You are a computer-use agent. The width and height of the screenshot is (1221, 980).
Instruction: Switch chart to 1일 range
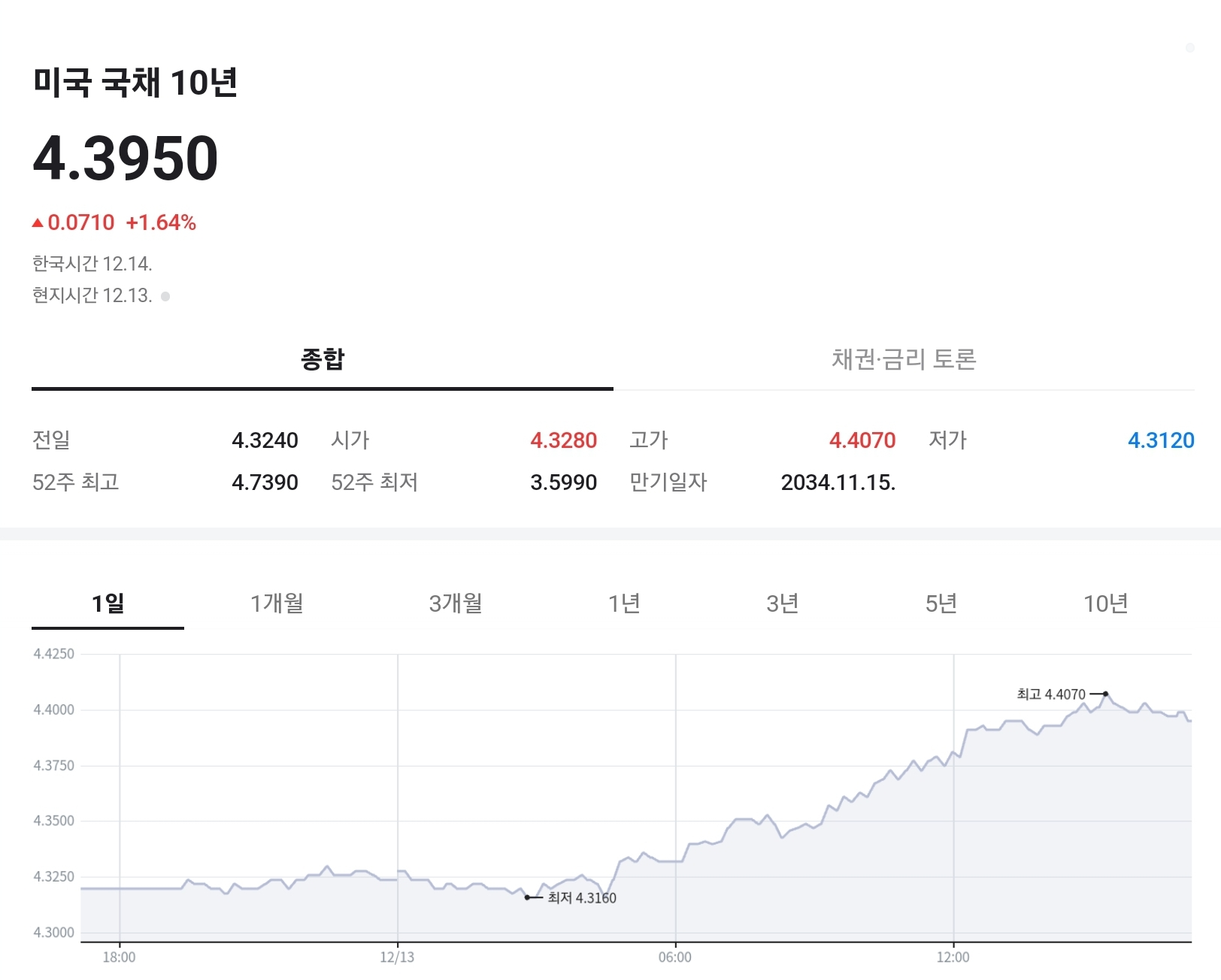108,603
